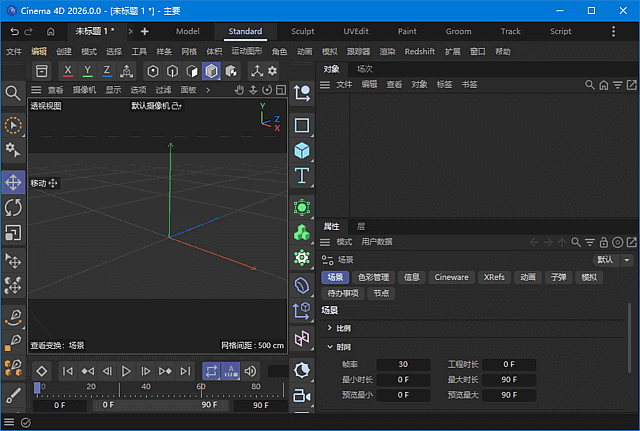640x431 pixels.
Task: Select the Move tool in left toolbar
Action: click(x=14, y=182)
